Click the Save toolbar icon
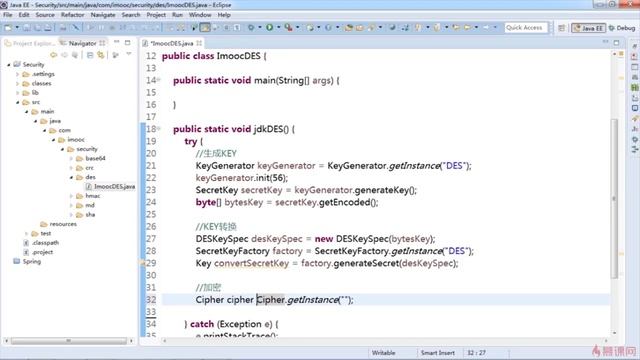Screen dimensions: 640x360 [x=27, y=27]
